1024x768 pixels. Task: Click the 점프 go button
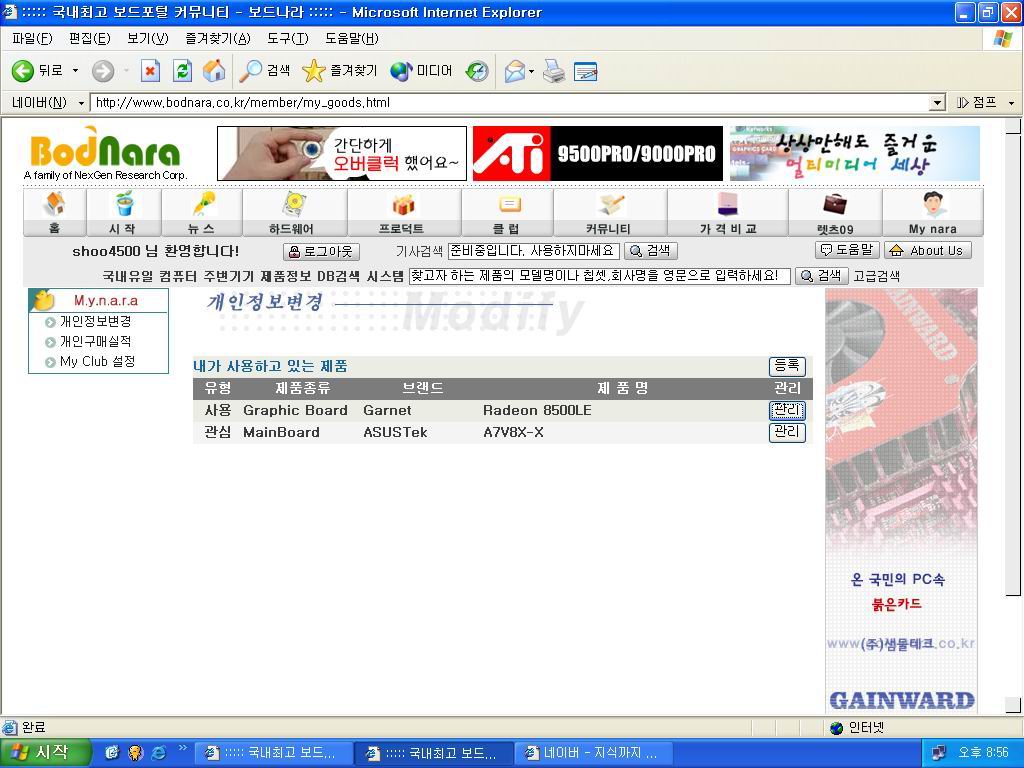[976, 103]
